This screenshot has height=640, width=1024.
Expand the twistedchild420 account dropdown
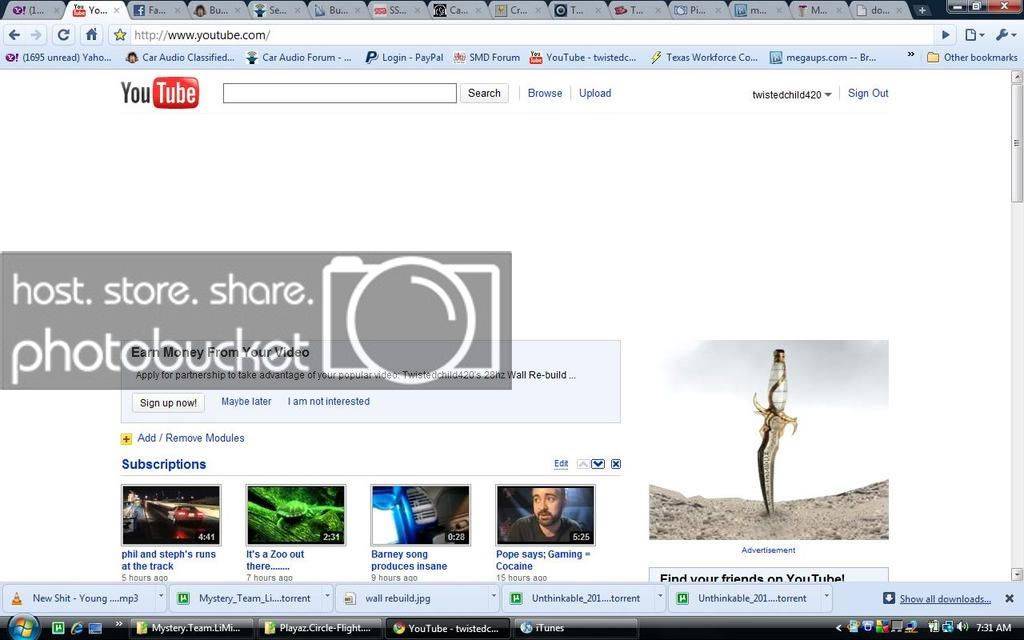tap(792, 95)
